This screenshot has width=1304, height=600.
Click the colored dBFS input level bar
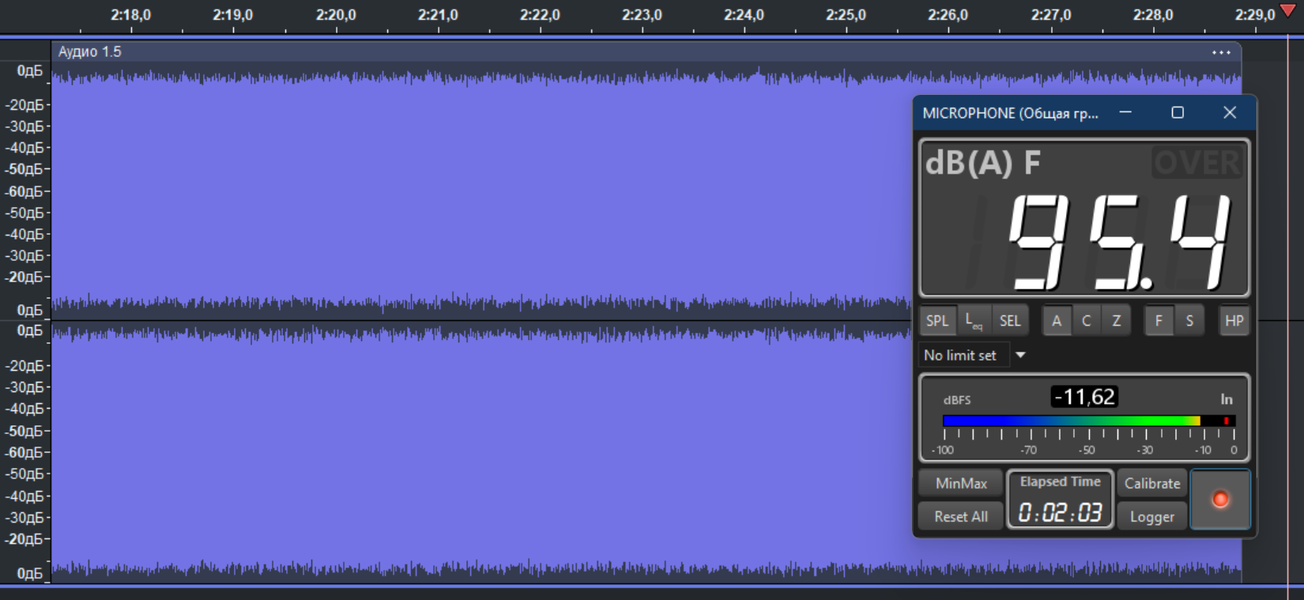click(x=1089, y=421)
